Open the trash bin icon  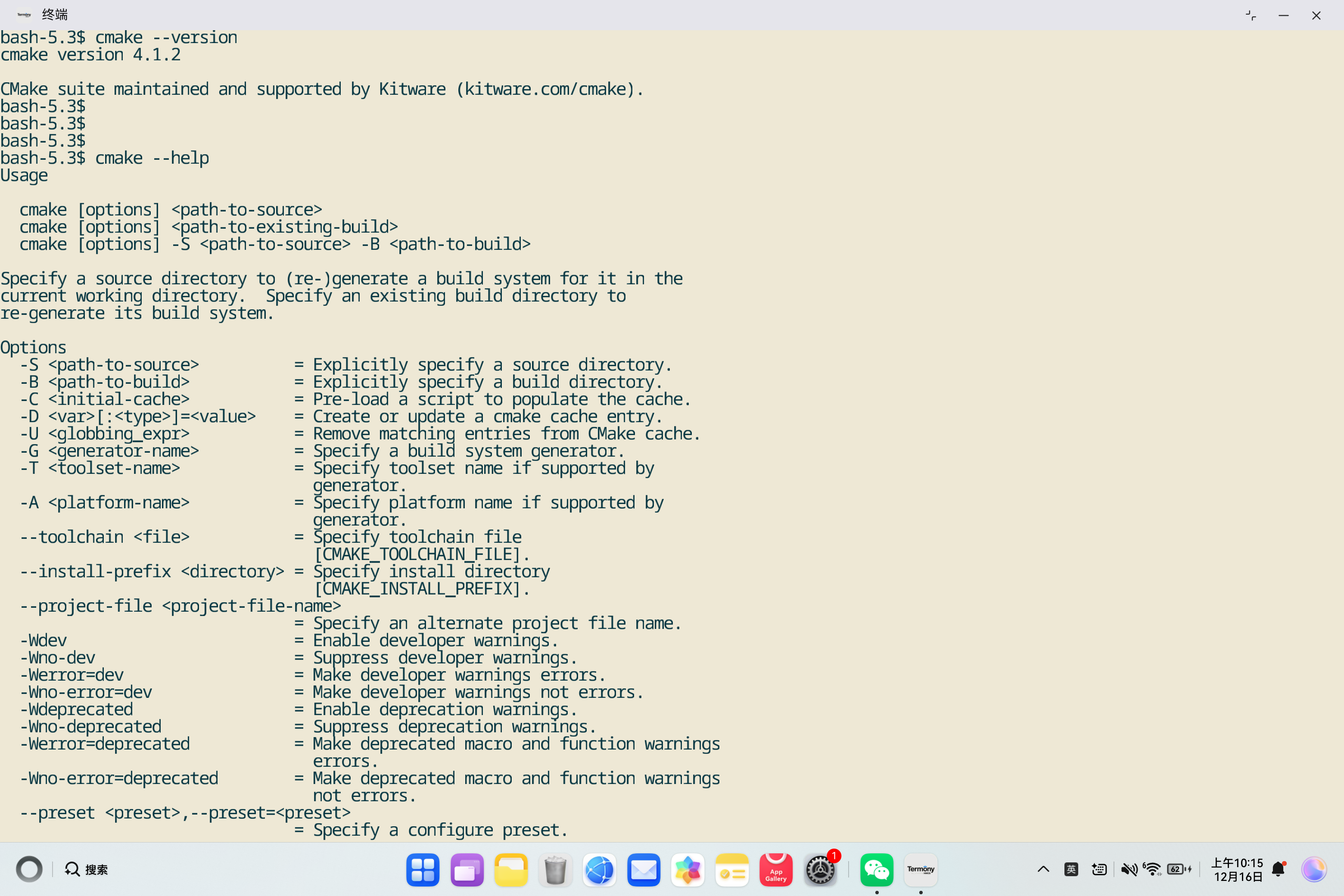click(x=555, y=870)
